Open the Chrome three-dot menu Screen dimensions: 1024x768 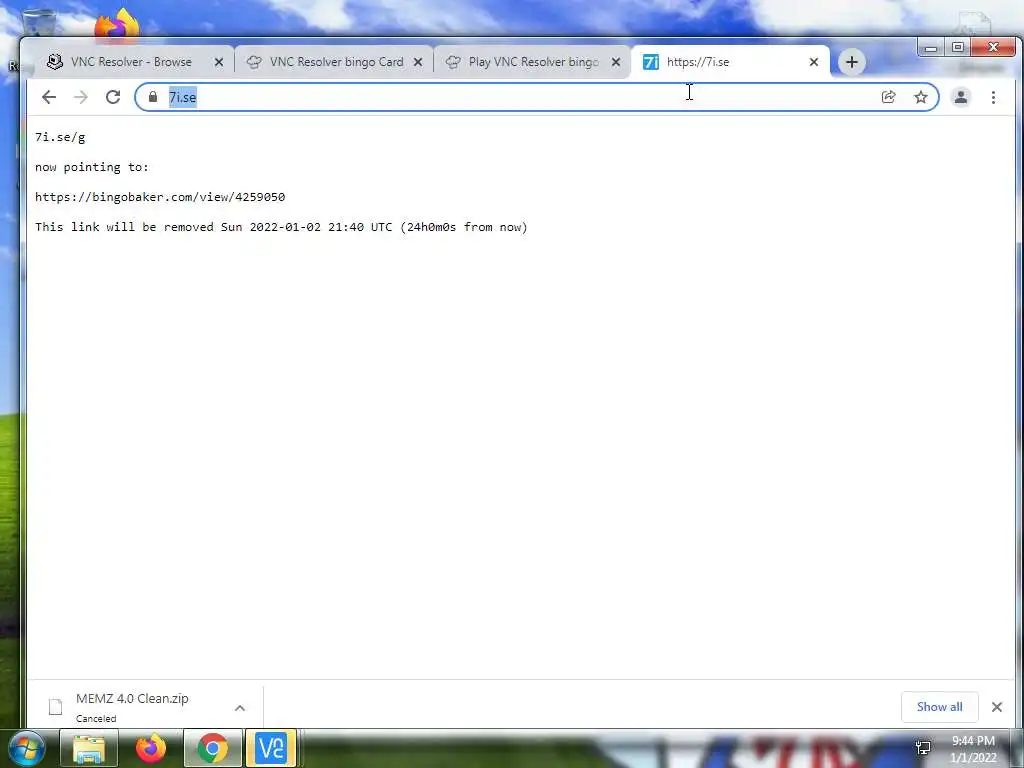[993, 97]
